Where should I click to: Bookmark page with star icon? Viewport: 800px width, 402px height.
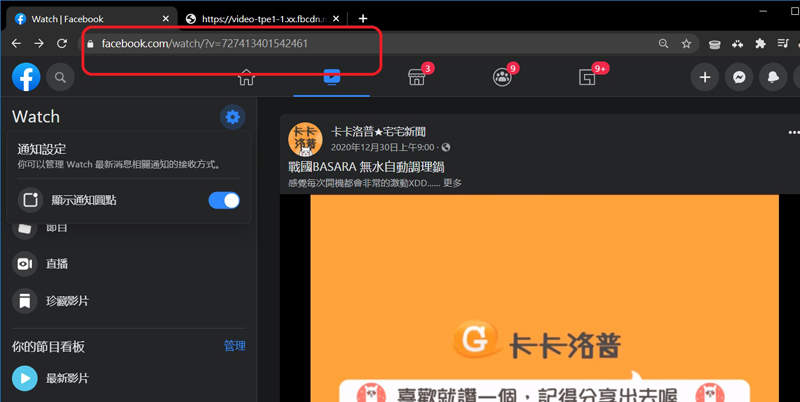coord(686,44)
